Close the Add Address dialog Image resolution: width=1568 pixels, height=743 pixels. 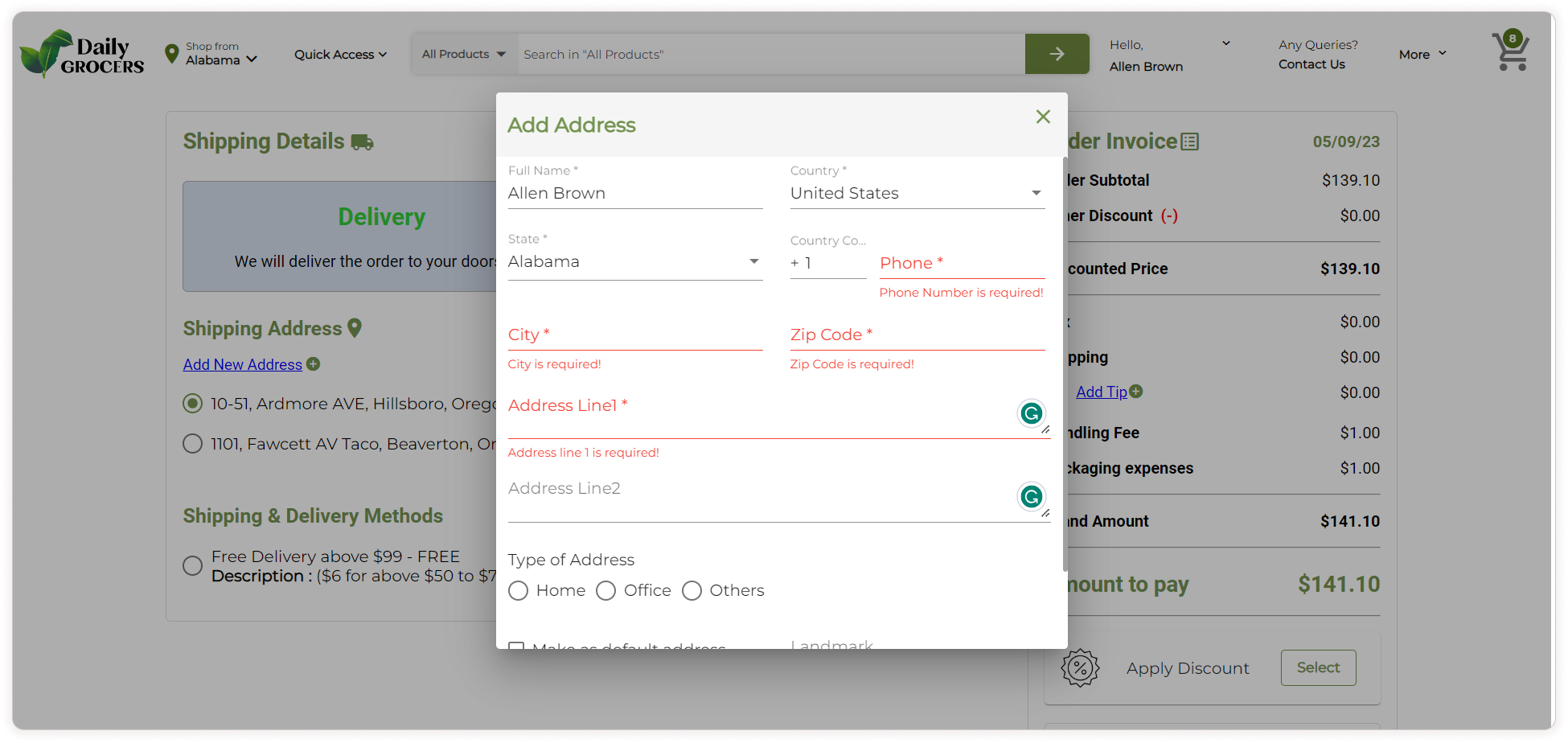click(1043, 117)
